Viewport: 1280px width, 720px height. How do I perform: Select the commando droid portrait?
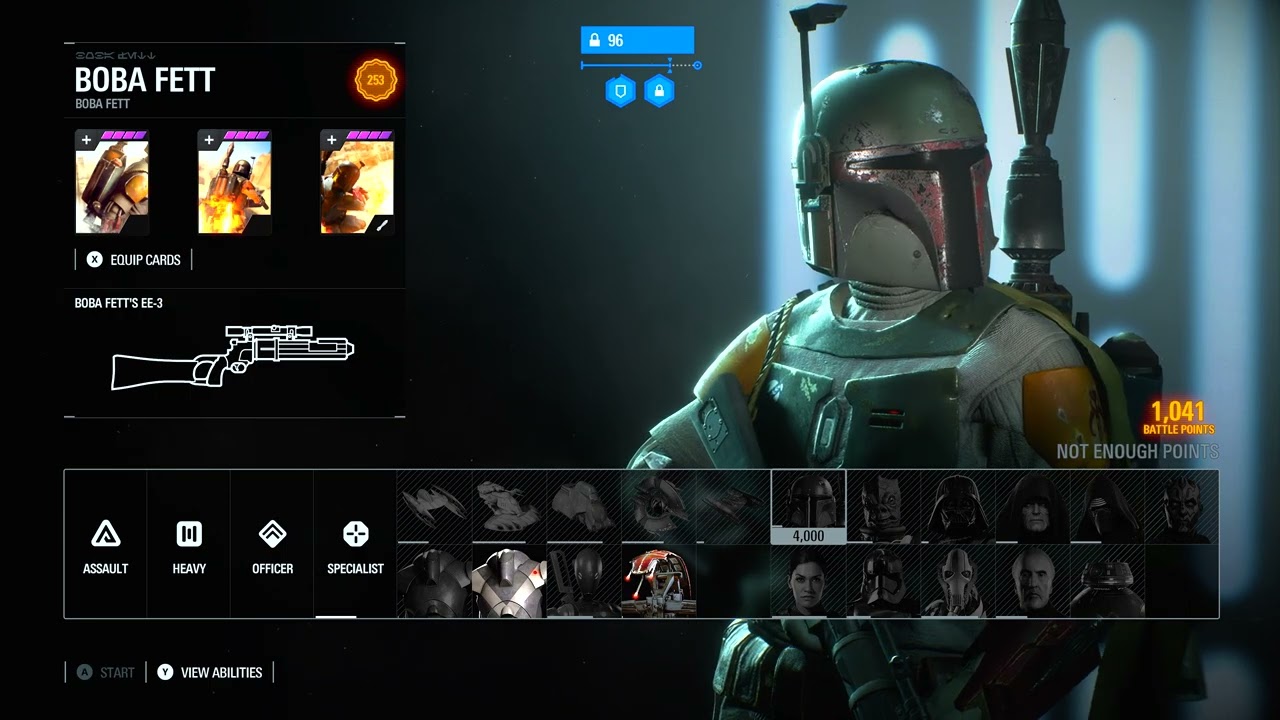coord(584,582)
